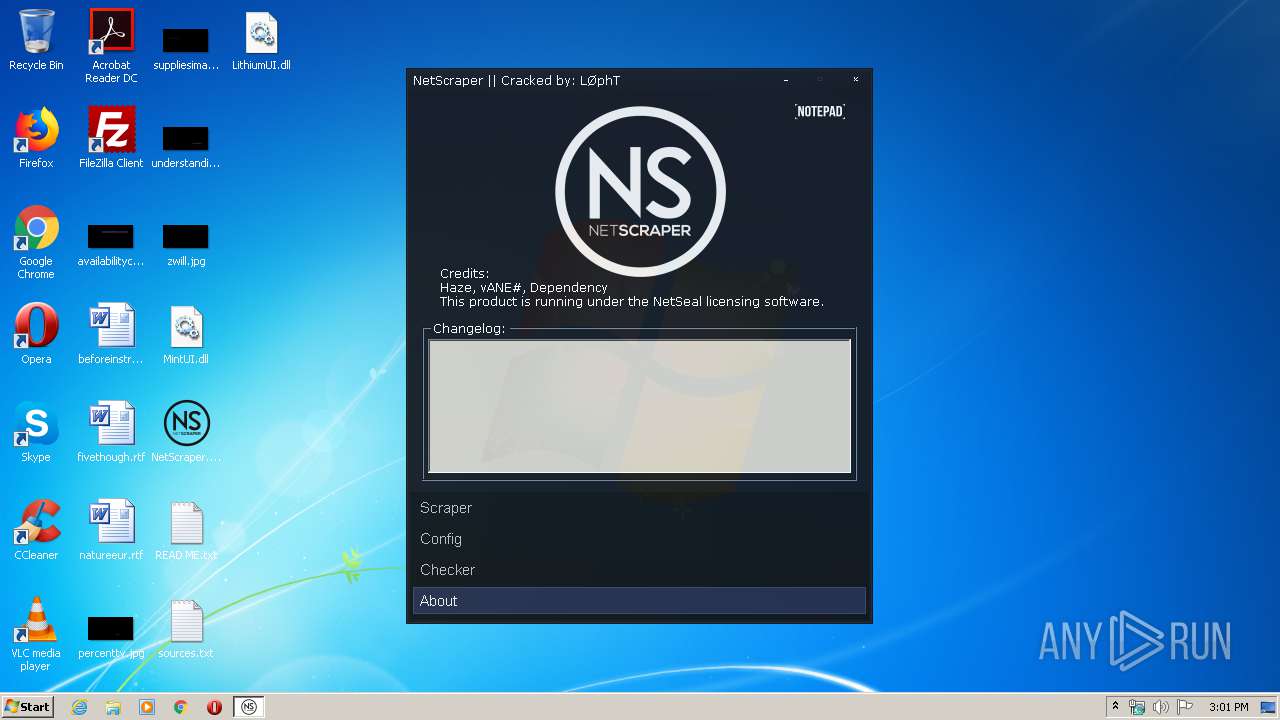Open Google Chrome desktop shortcut
Viewport: 1280px width, 720px height.
coord(36,242)
